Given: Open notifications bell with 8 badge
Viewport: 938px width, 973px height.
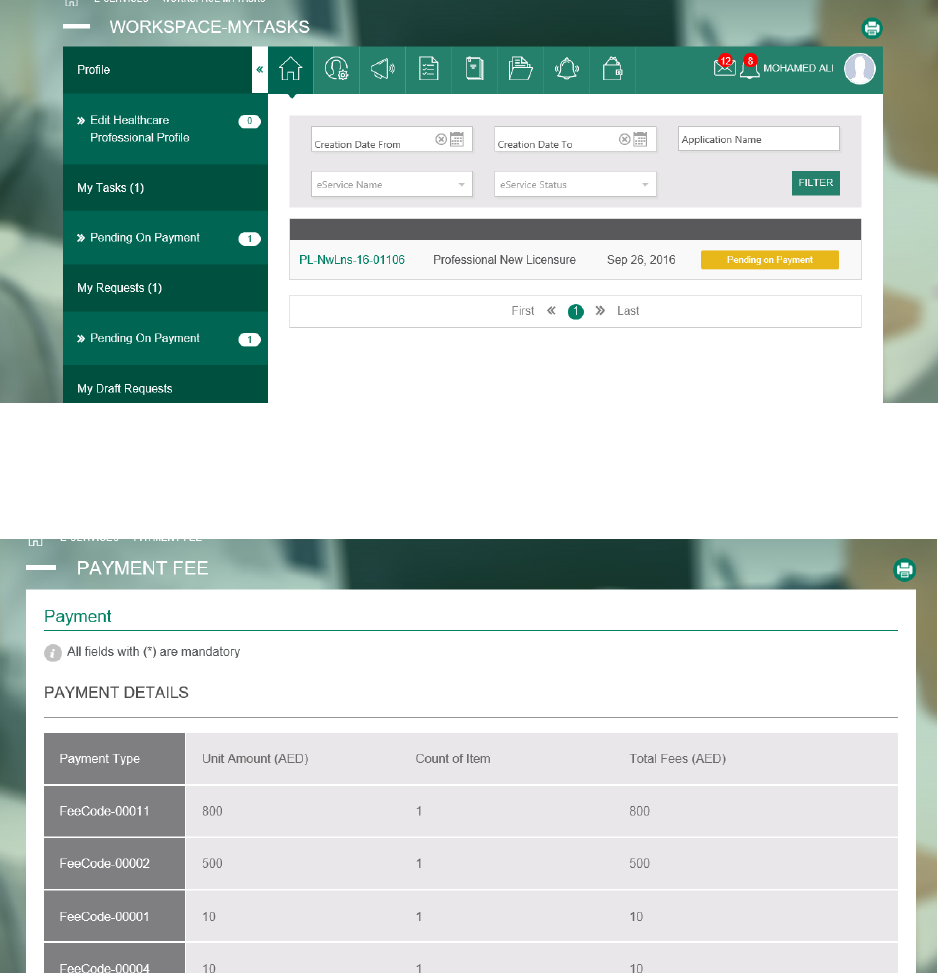Looking at the screenshot, I should [x=749, y=67].
